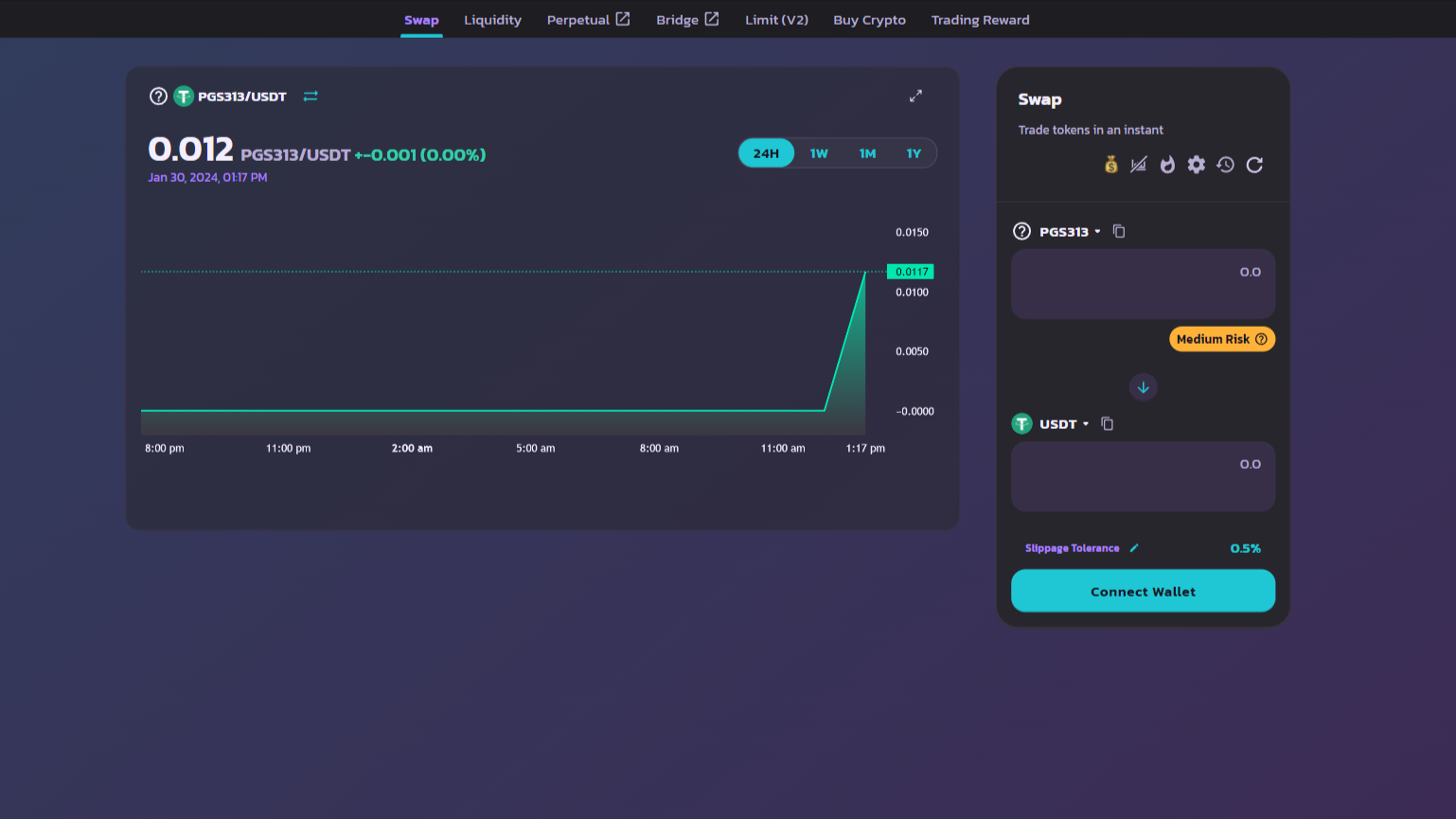Click the flame icon in Swap panel
This screenshot has width=1456, height=819.
1167,165
